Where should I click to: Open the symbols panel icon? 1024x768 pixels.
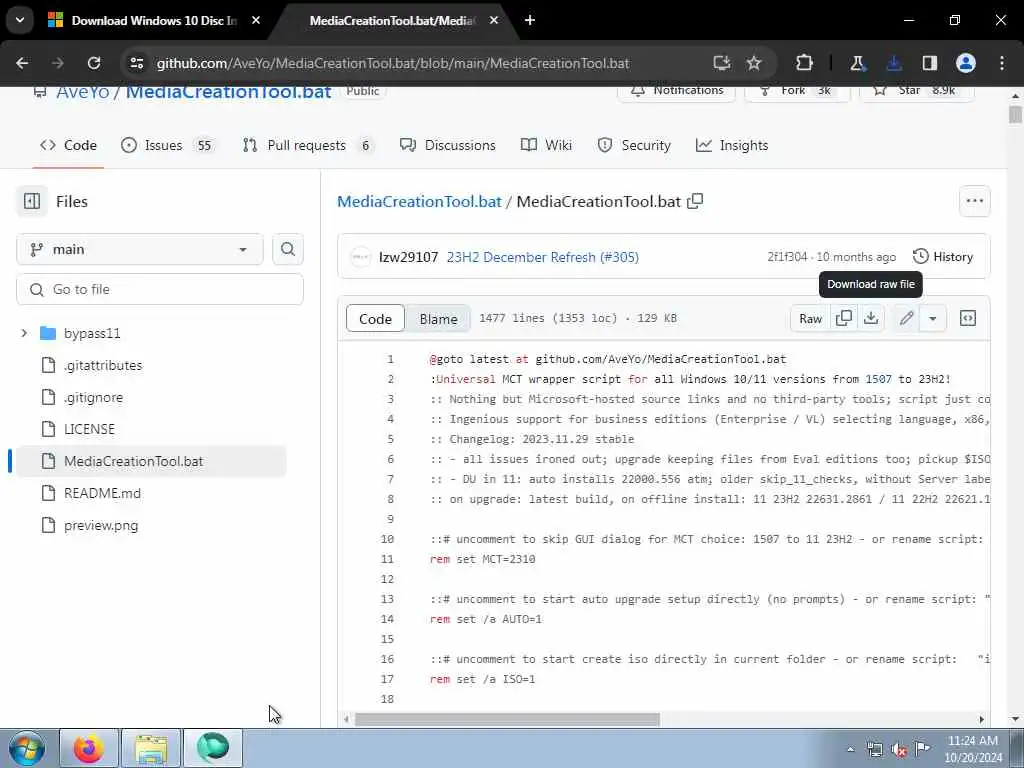tap(967, 319)
